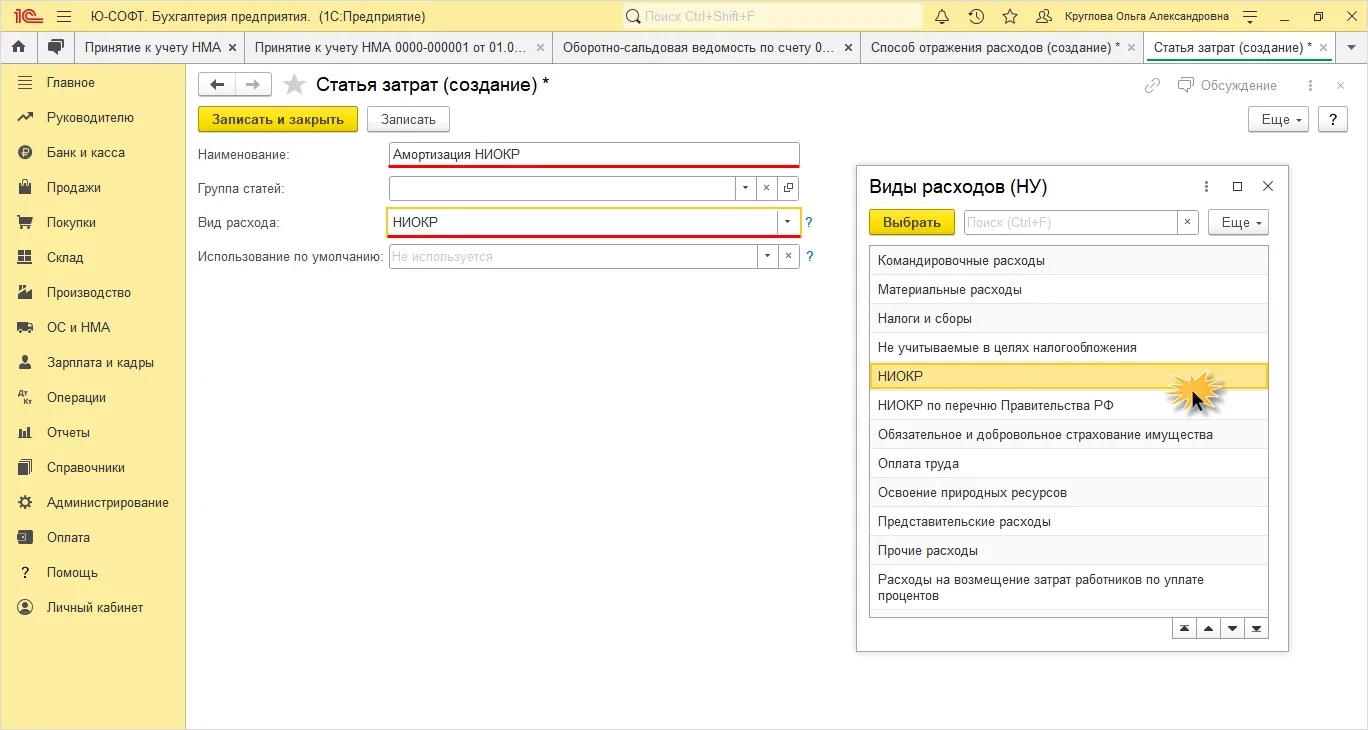
Task: Move down one row in Виды расходов
Action: tap(1232, 628)
